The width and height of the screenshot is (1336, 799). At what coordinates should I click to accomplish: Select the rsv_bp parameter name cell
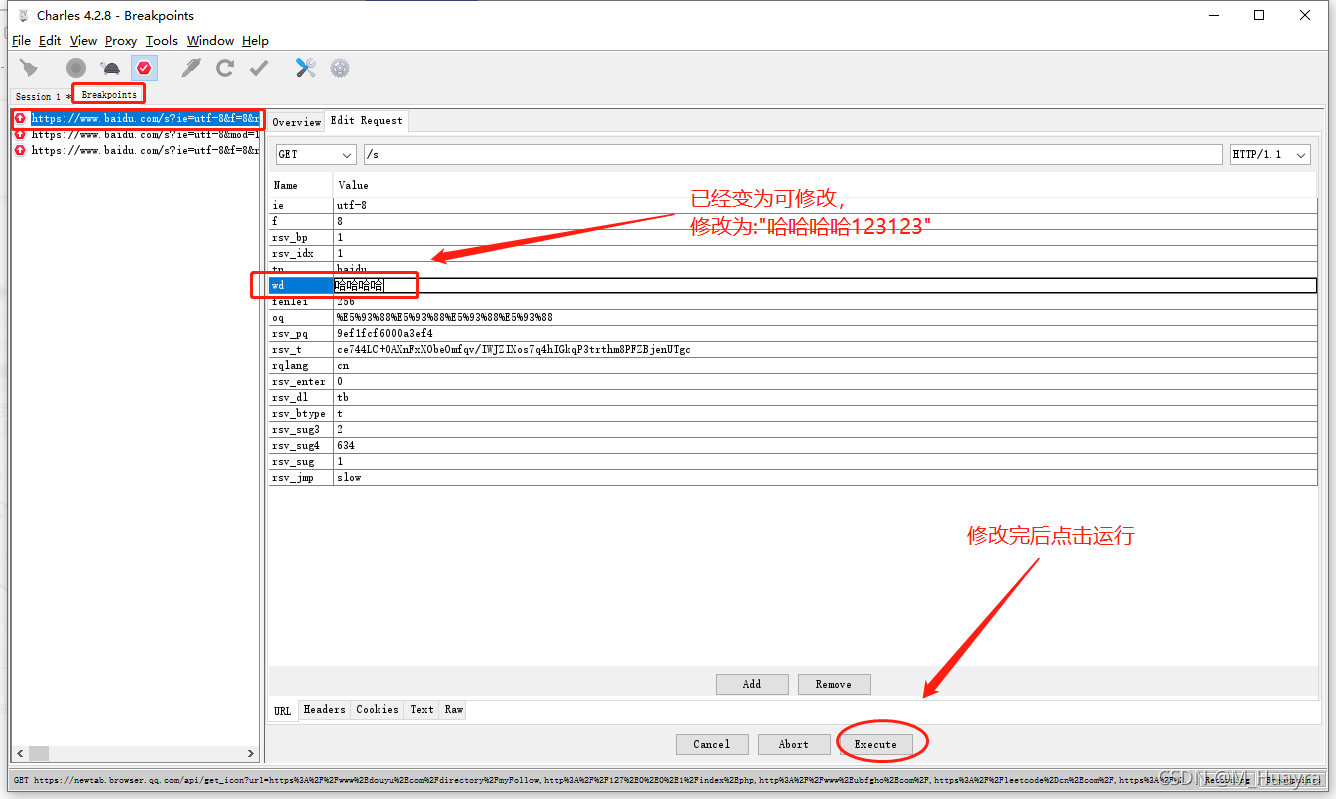[301, 237]
